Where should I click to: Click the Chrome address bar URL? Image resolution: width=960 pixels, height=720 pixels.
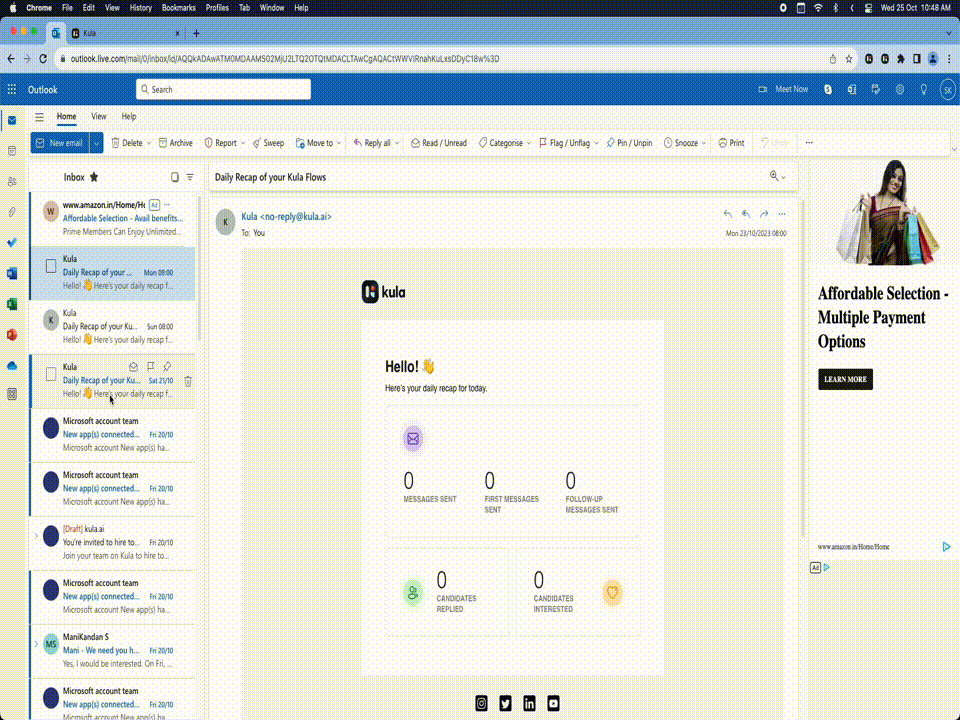[285, 59]
